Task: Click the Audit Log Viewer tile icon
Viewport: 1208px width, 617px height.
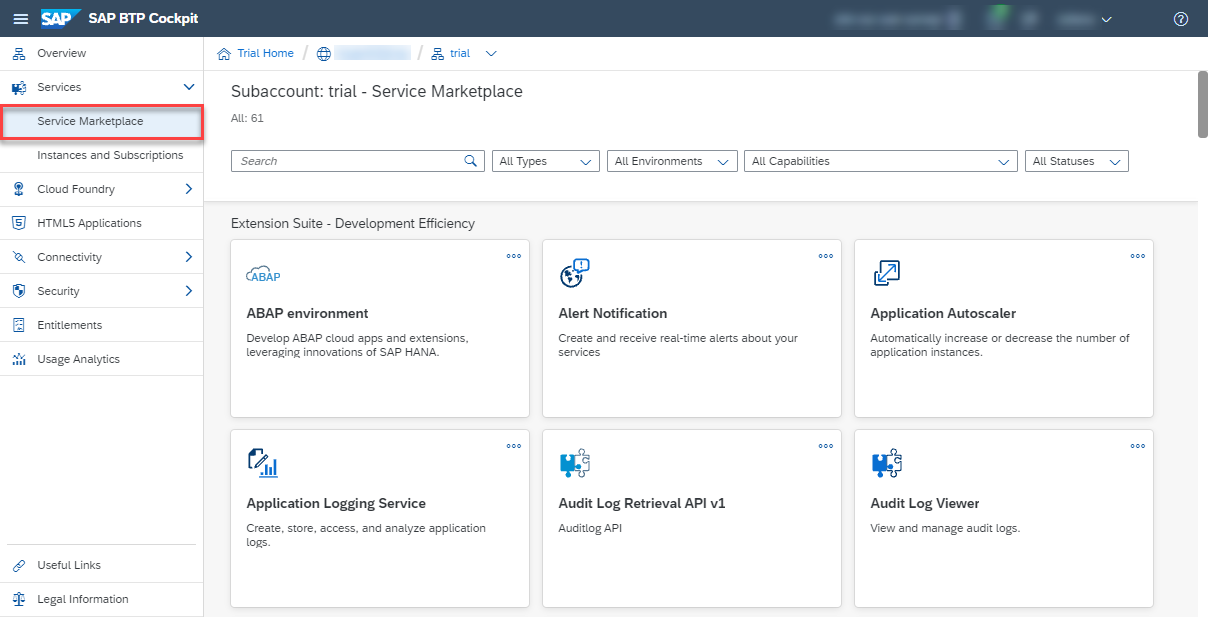Action: coord(886,464)
